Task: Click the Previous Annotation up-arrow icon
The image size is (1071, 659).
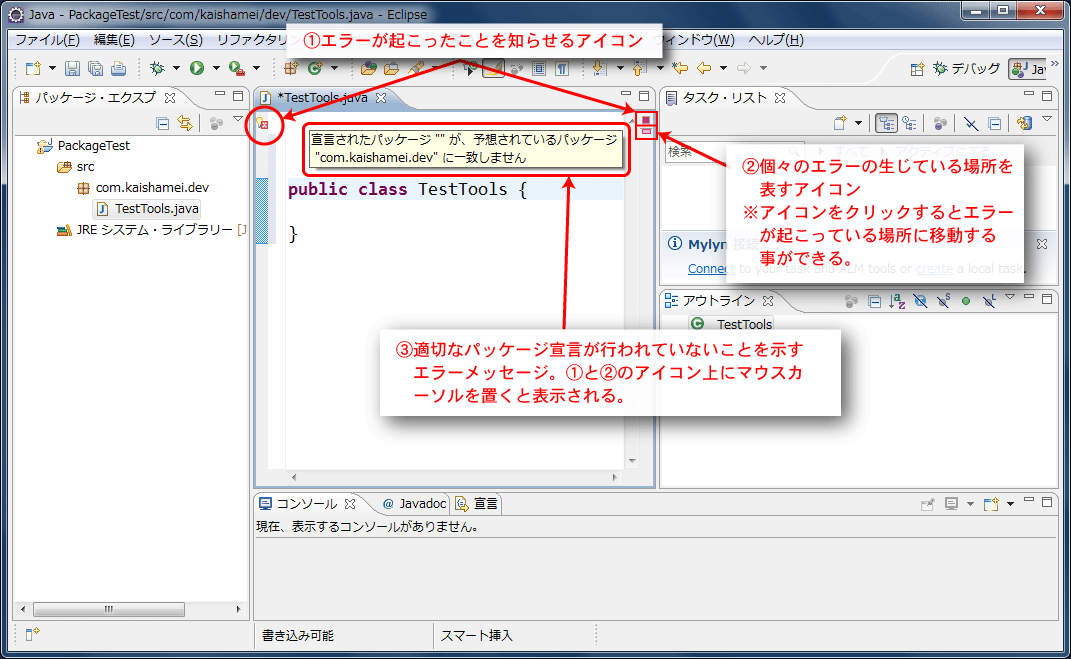Action: click(x=639, y=68)
